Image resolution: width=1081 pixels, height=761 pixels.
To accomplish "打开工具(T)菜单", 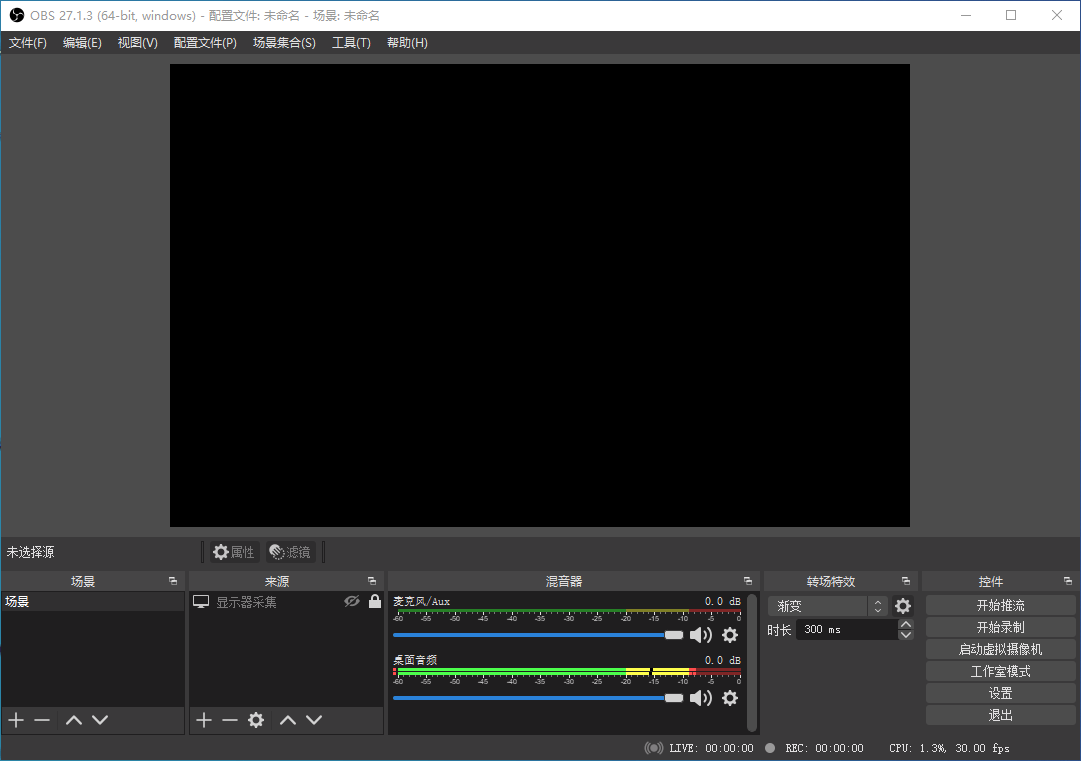I will pyautogui.click(x=351, y=42).
